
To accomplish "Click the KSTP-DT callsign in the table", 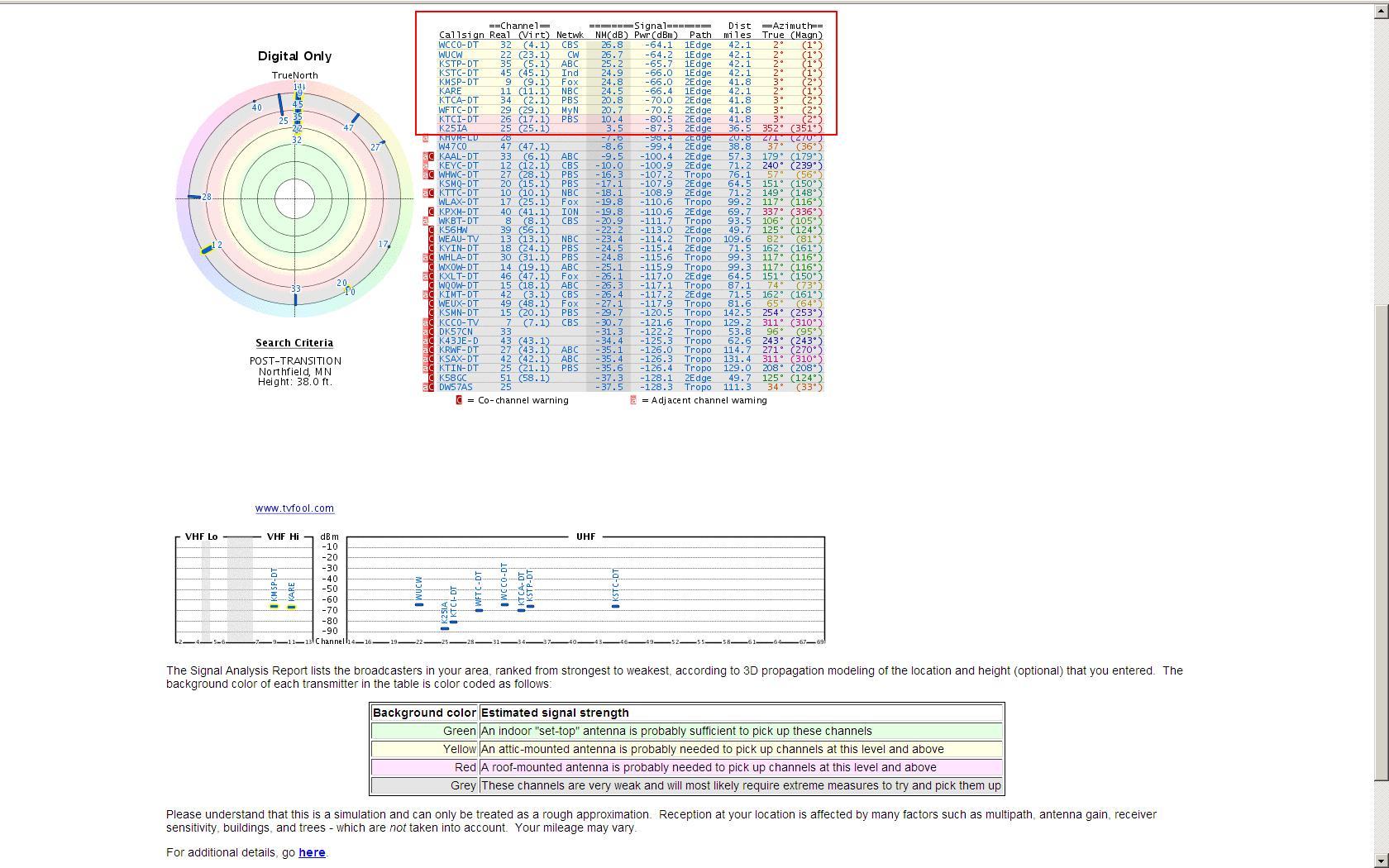I will [x=459, y=64].
